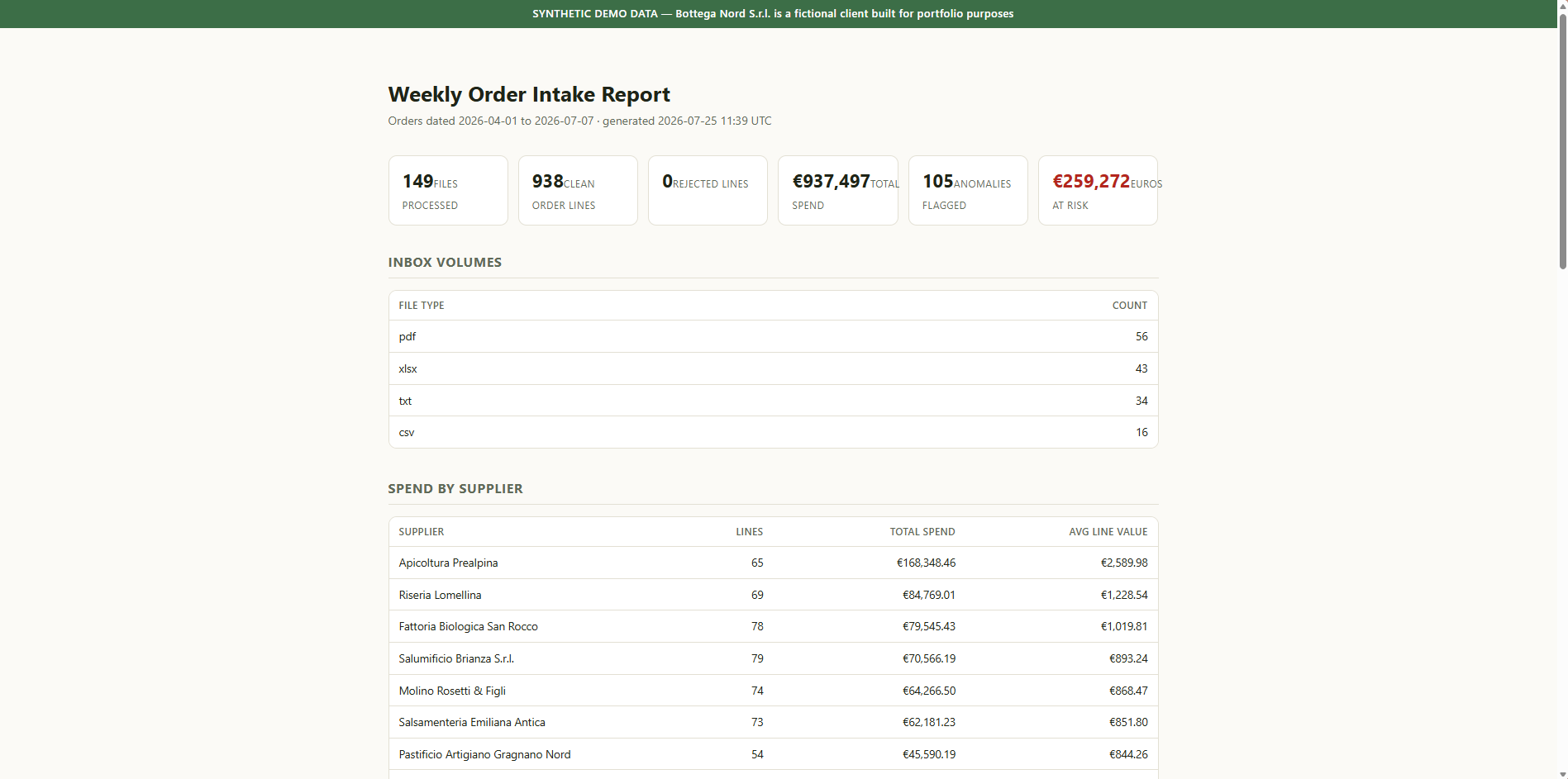The height and width of the screenshot is (779, 1568).
Task: Click total spend €45,590.19
Action: (x=929, y=754)
